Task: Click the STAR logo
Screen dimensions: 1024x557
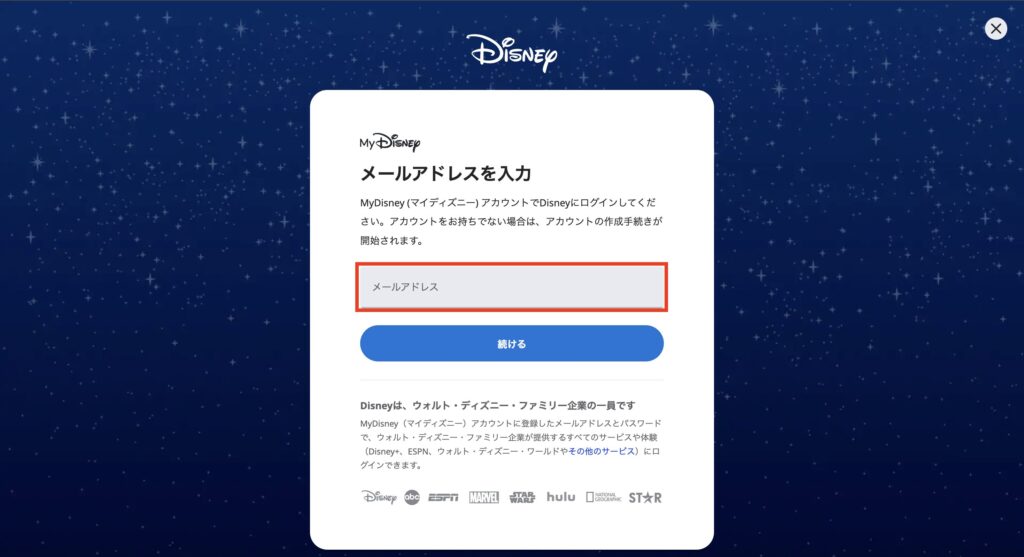Action: [645, 498]
